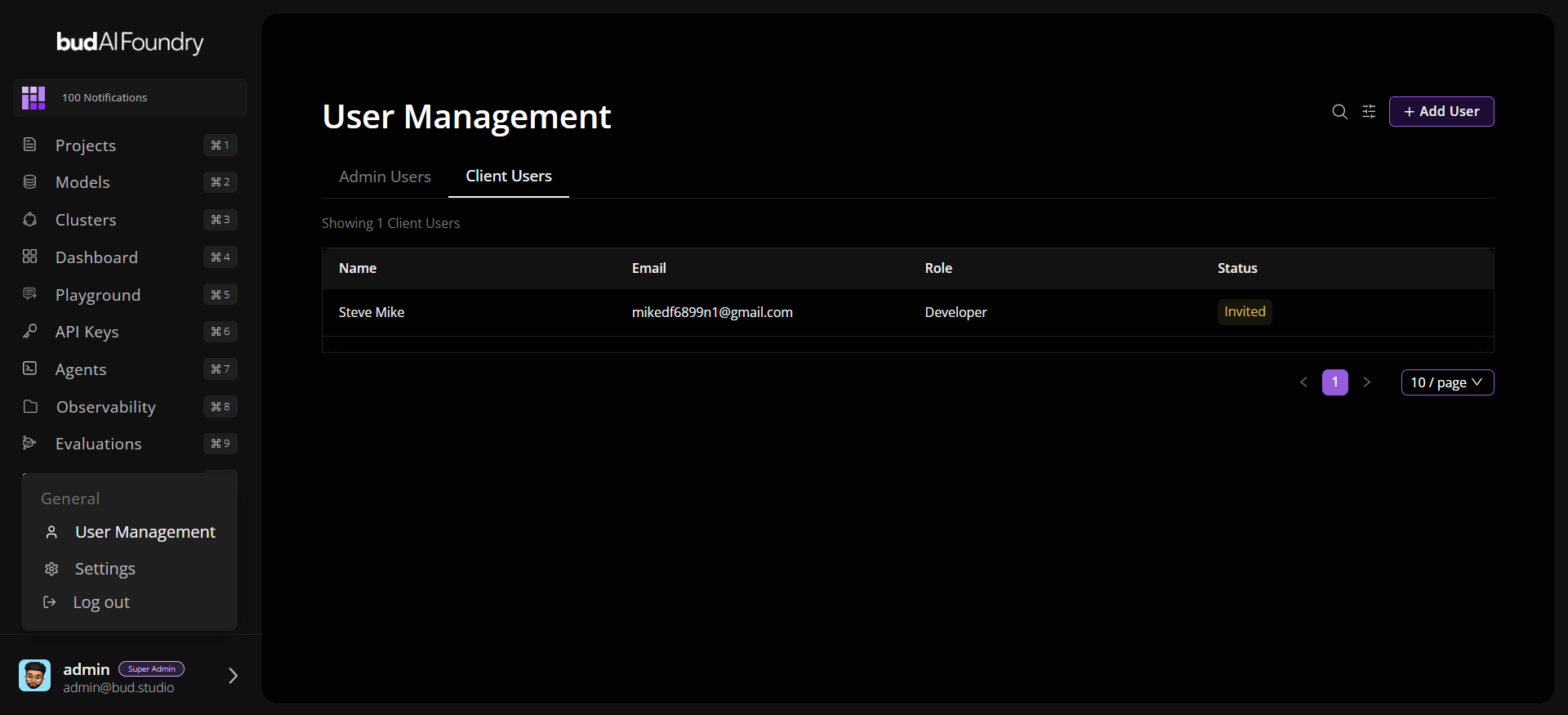The image size is (1568, 715).
Task: Click the Observability folder icon
Action: [x=30, y=406]
